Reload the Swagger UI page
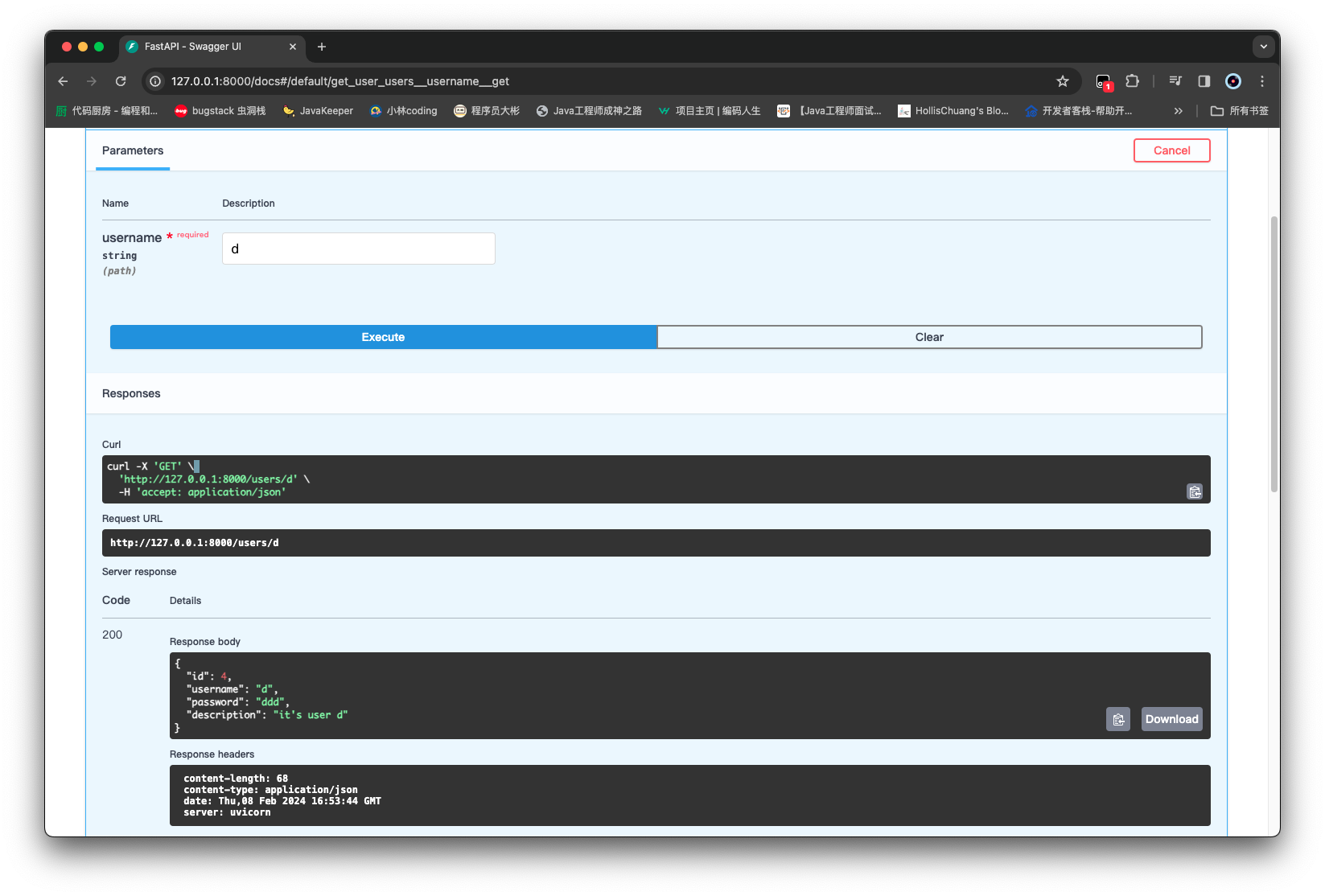 point(121,81)
